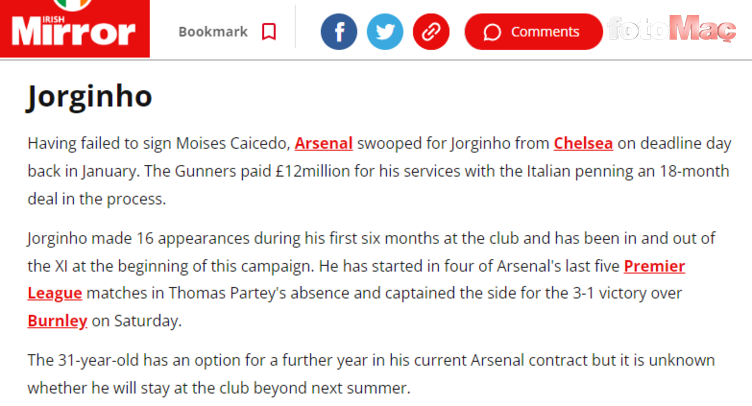Open the Arsenal link
The image size is (752, 406).
(x=323, y=143)
